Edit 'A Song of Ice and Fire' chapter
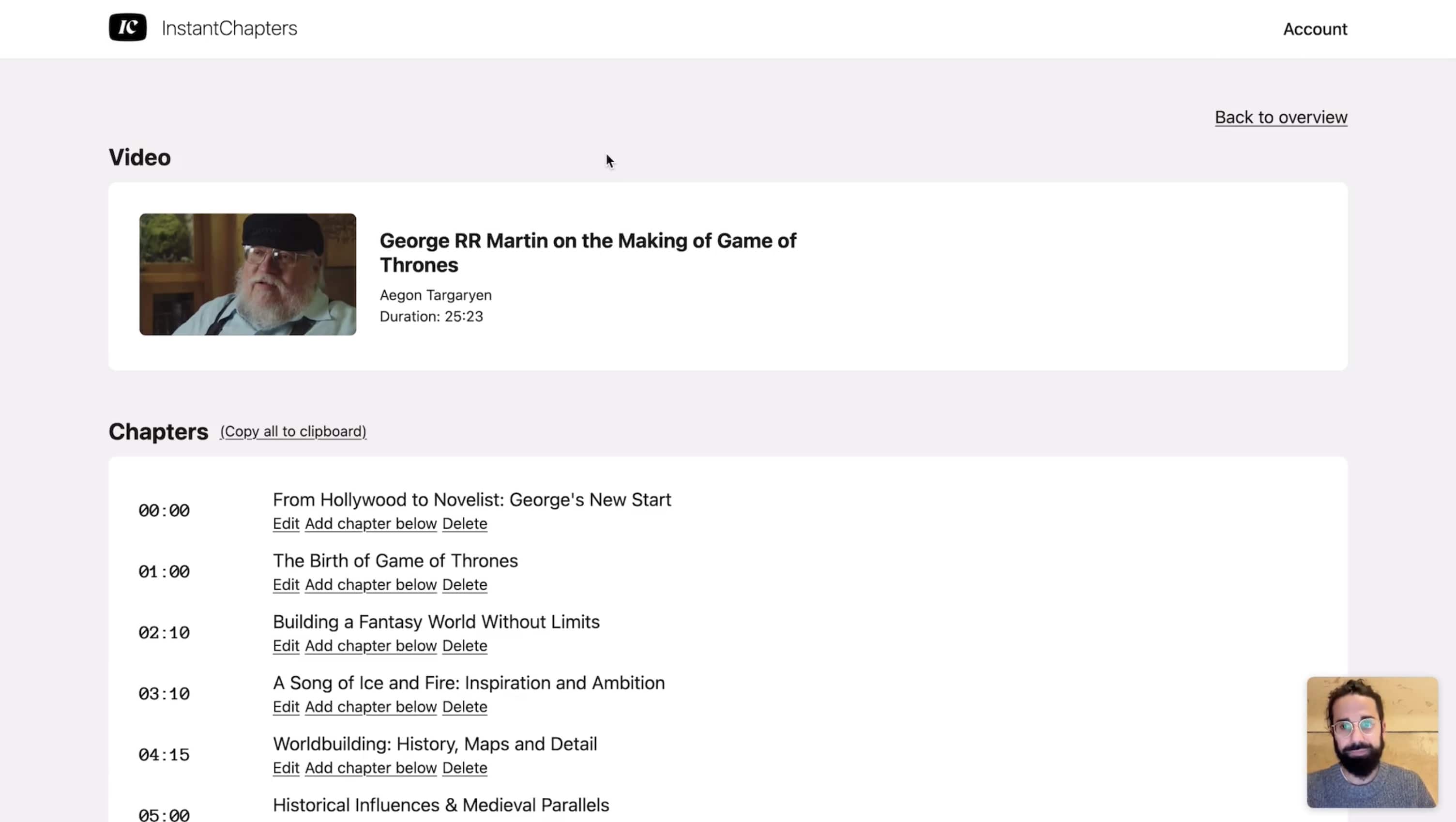 [x=286, y=707]
